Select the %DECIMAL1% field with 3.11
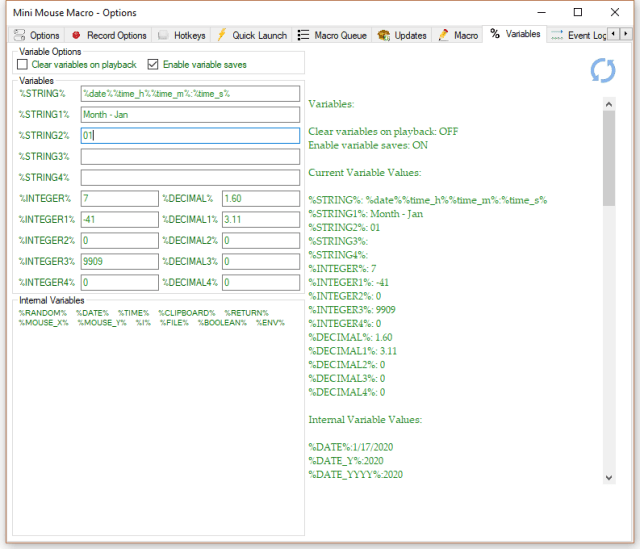 coord(260,220)
